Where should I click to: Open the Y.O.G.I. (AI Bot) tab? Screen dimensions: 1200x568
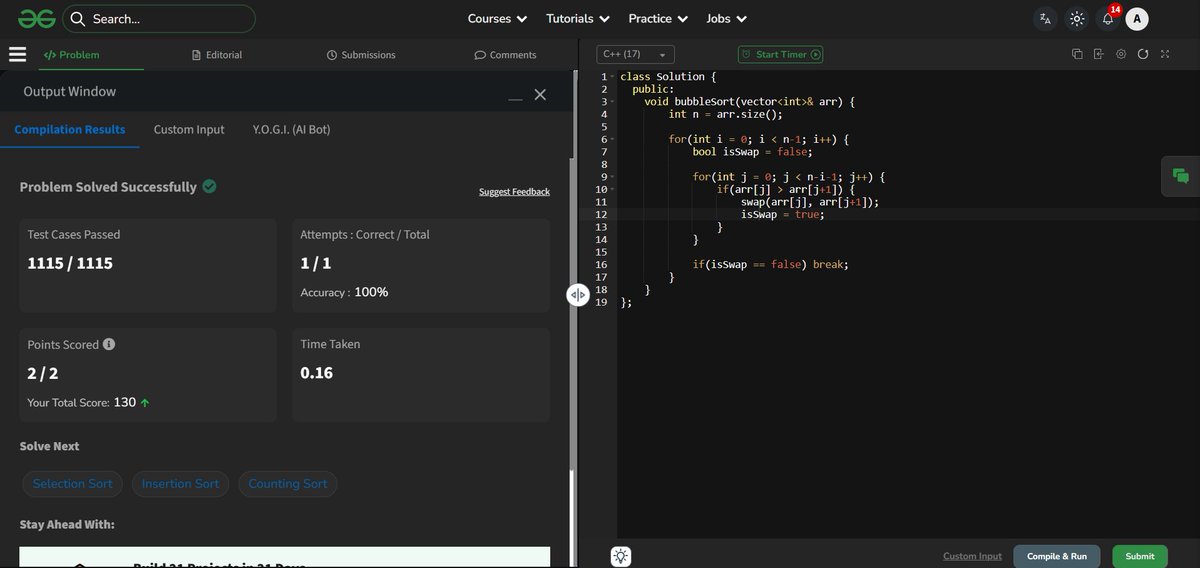[x=292, y=130]
